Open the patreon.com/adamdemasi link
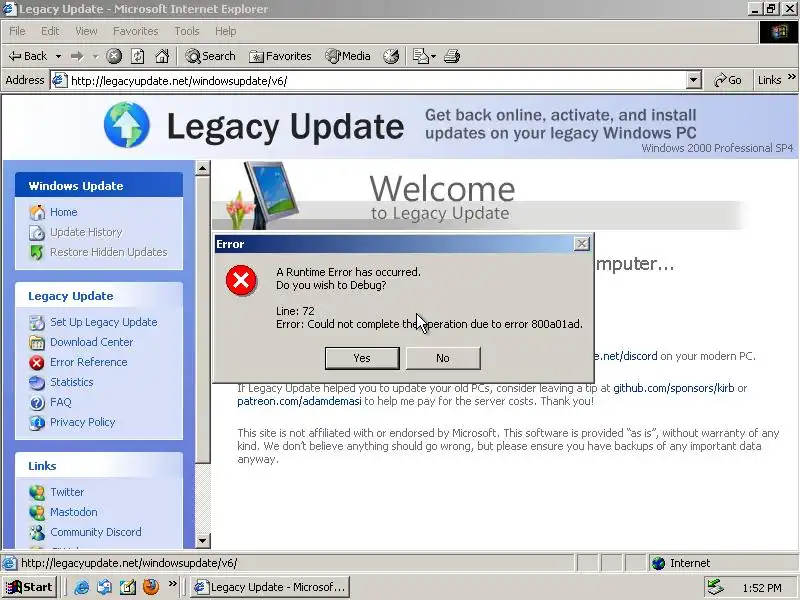The height and width of the screenshot is (600, 800). [x=299, y=401]
